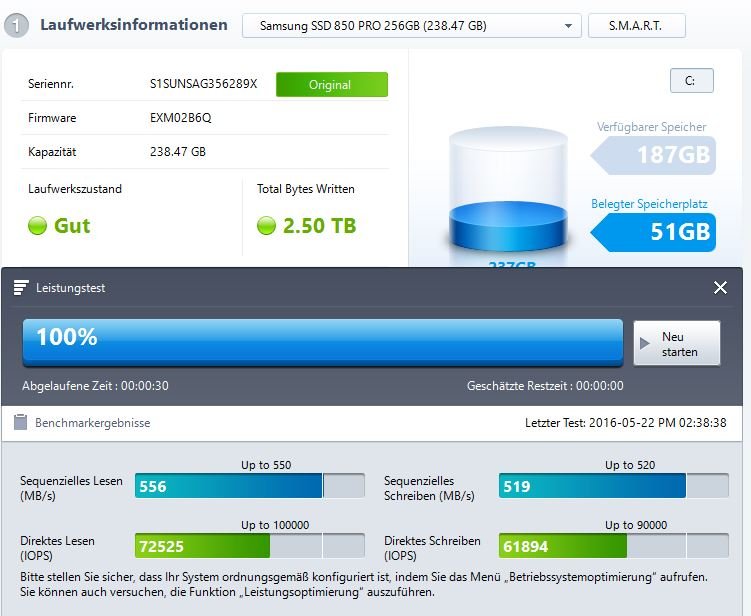The height and width of the screenshot is (616, 751).
Task: Click the 187GB available storage label
Action: (653, 155)
